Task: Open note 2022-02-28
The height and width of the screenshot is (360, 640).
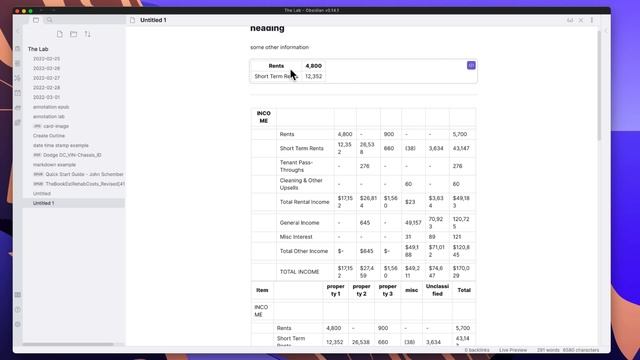Action: [x=47, y=88]
